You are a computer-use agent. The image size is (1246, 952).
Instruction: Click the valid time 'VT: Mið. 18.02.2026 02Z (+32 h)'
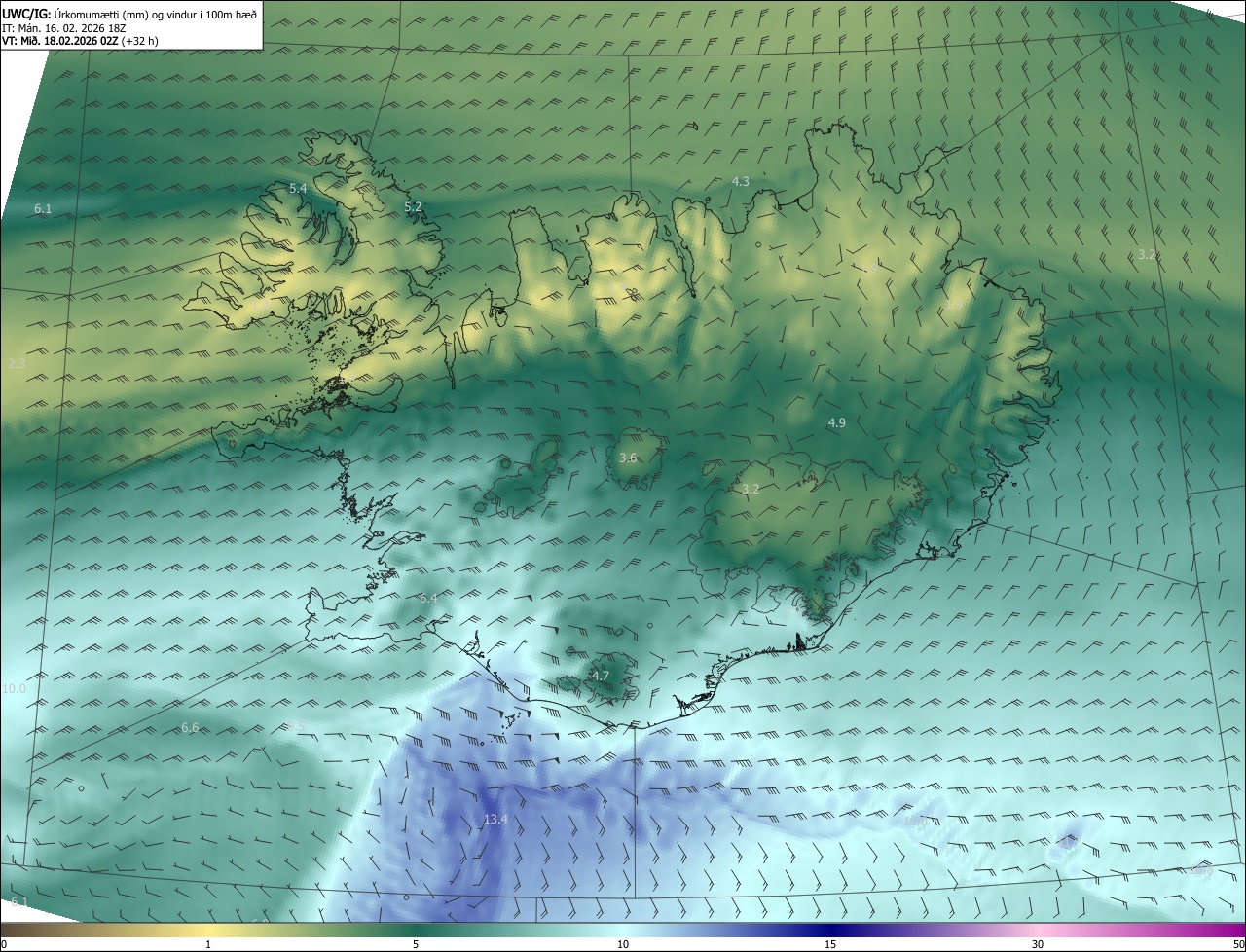(81, 41)
